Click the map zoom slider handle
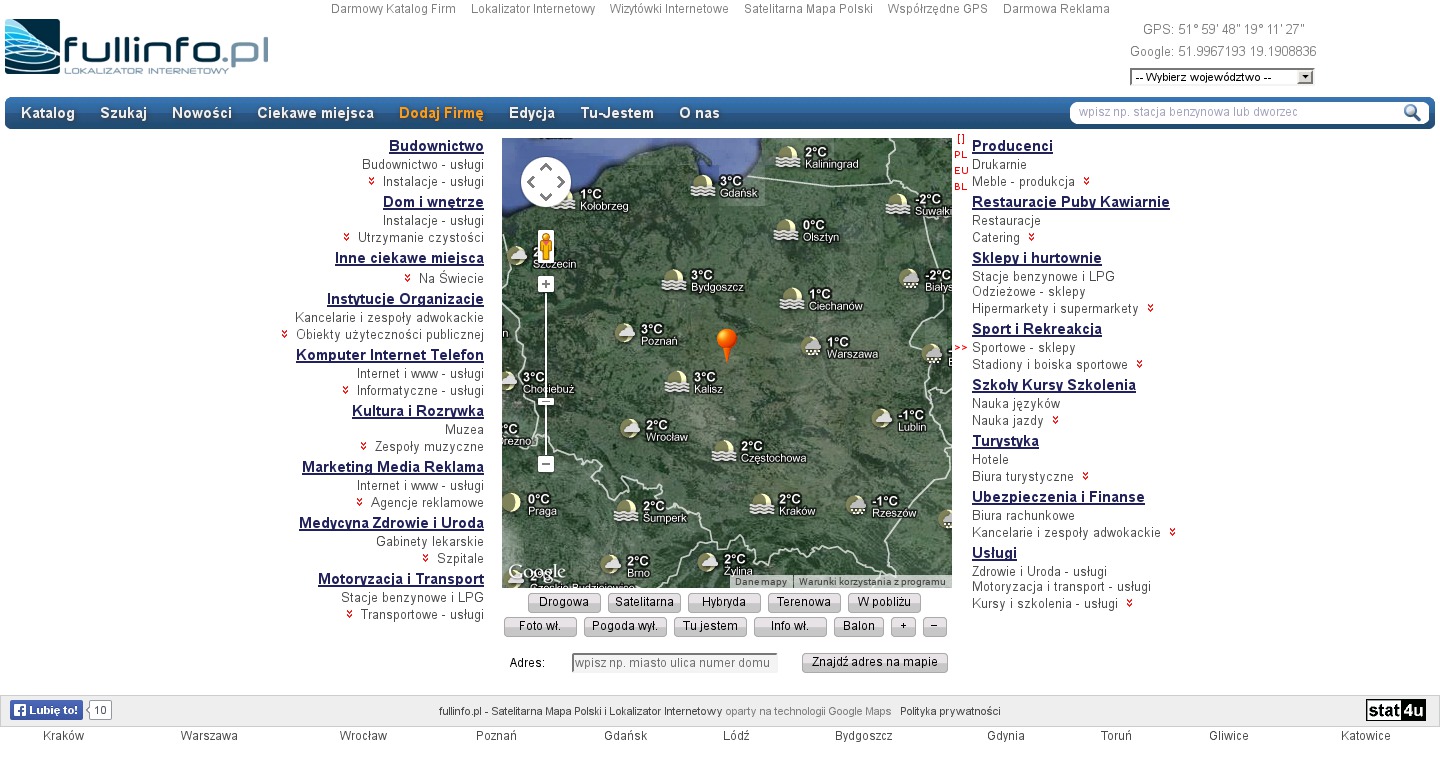The height and width of the screenshot is (783, 1440). [x=546, y=401]
